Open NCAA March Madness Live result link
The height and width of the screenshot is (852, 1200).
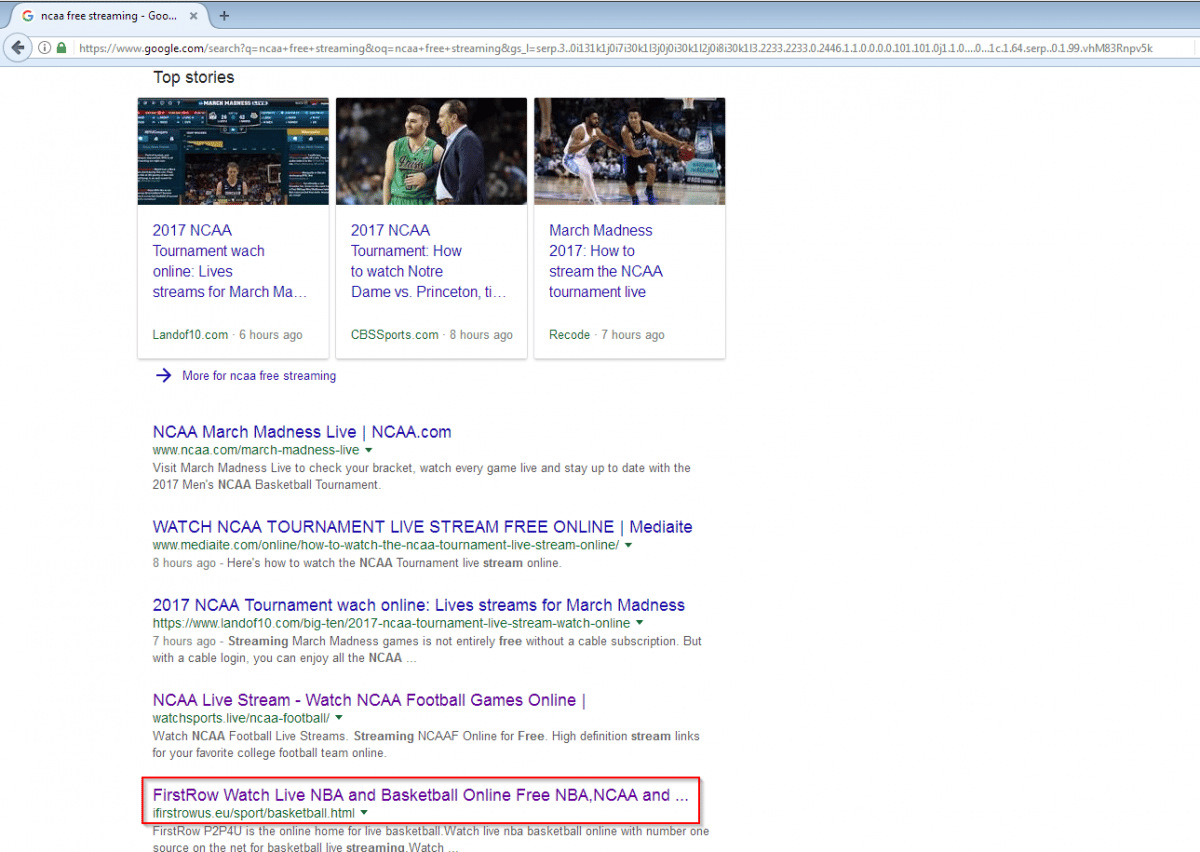pyautogui.click(x=301, y=432)
